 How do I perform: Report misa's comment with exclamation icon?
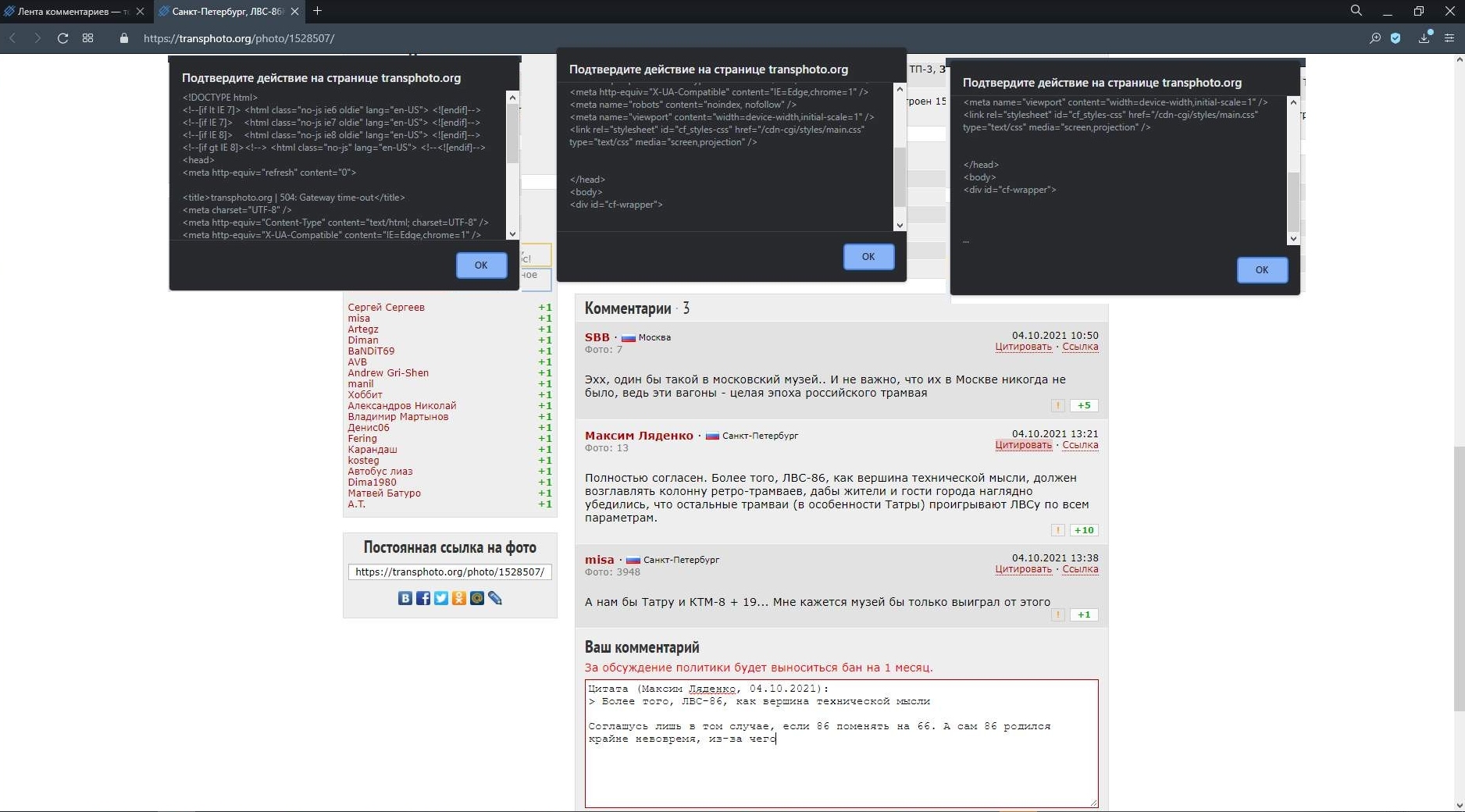(1057, 614)
